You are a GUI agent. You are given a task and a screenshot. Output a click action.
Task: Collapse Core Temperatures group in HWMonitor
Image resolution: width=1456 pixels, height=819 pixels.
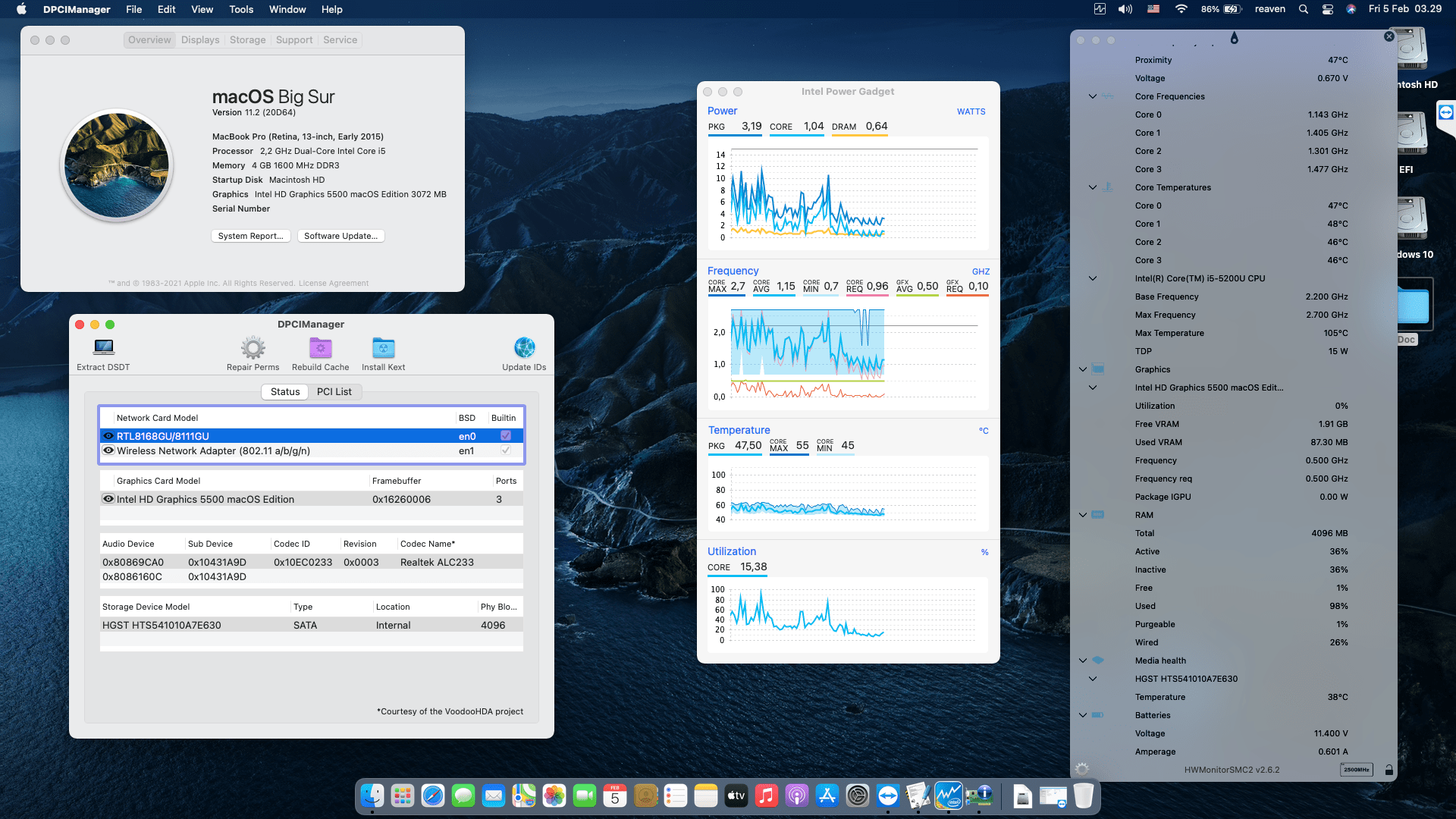1093,187
